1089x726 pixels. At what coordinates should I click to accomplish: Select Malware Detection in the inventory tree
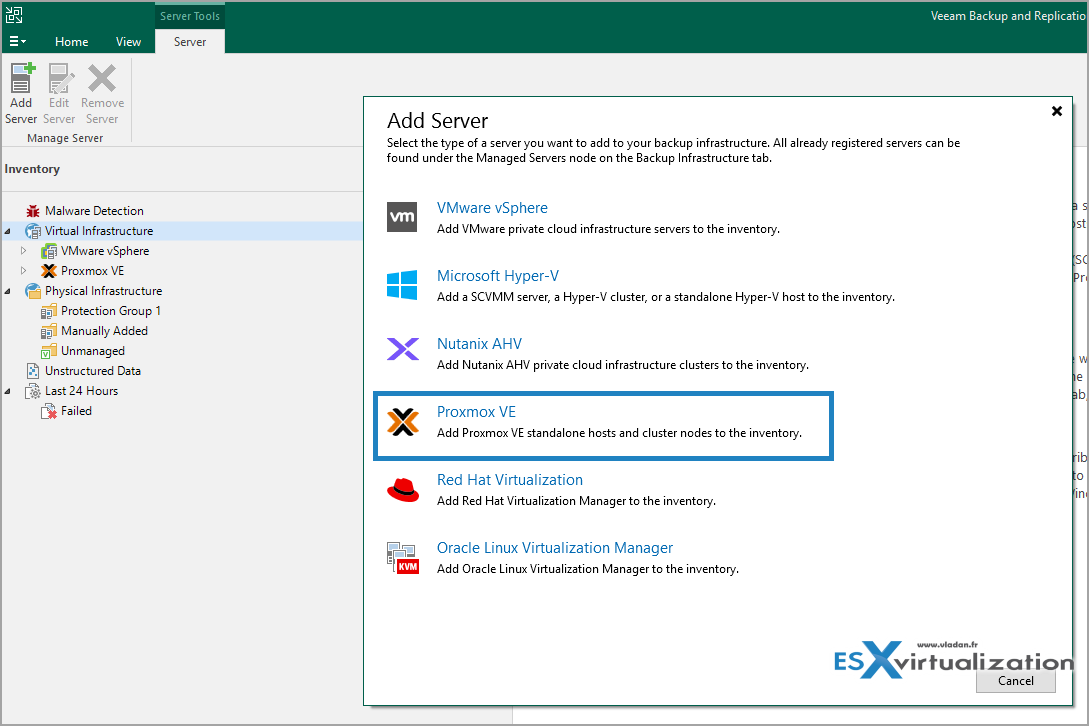(94, 211)
